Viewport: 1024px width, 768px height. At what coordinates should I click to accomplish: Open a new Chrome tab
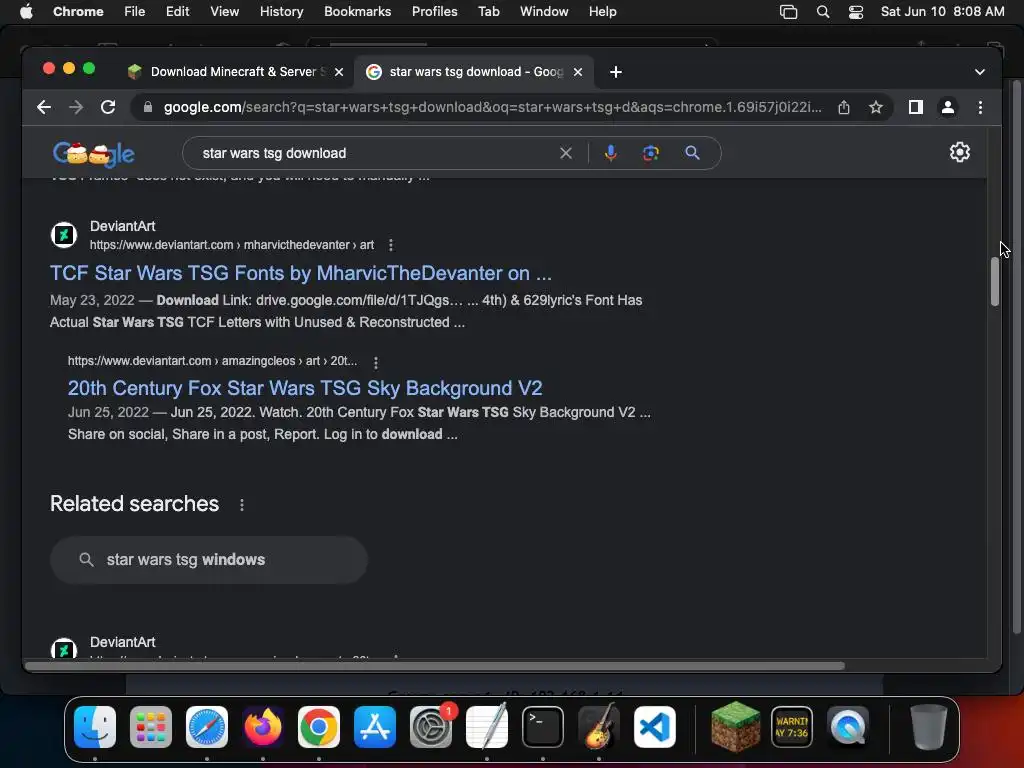click(x=616, y=72)
